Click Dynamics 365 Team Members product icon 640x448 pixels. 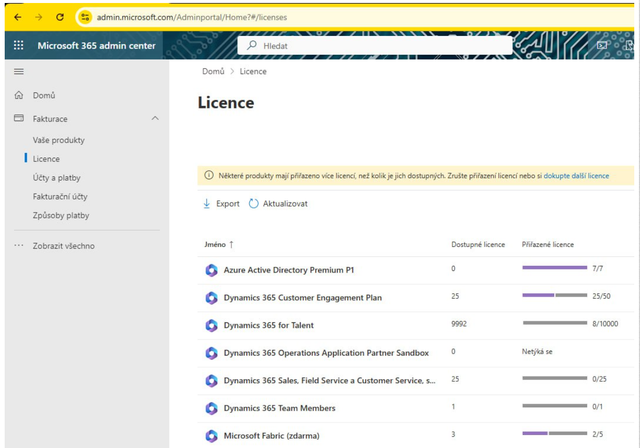[211, 408]
